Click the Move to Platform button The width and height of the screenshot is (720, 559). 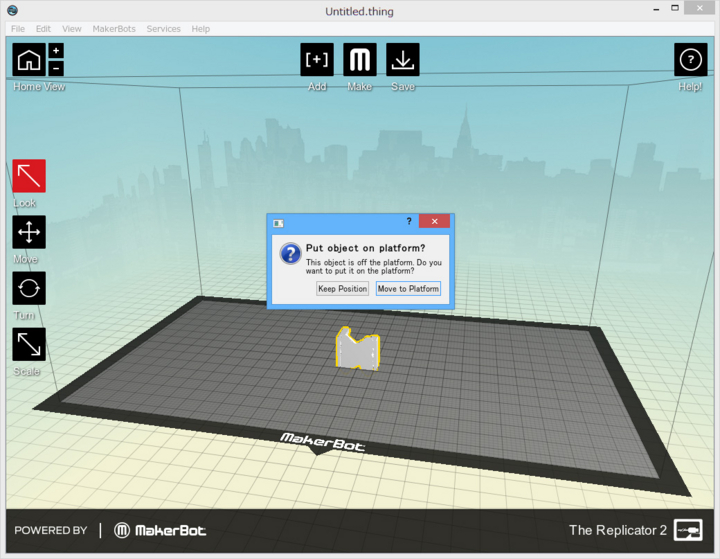click(x=408, y=288)
